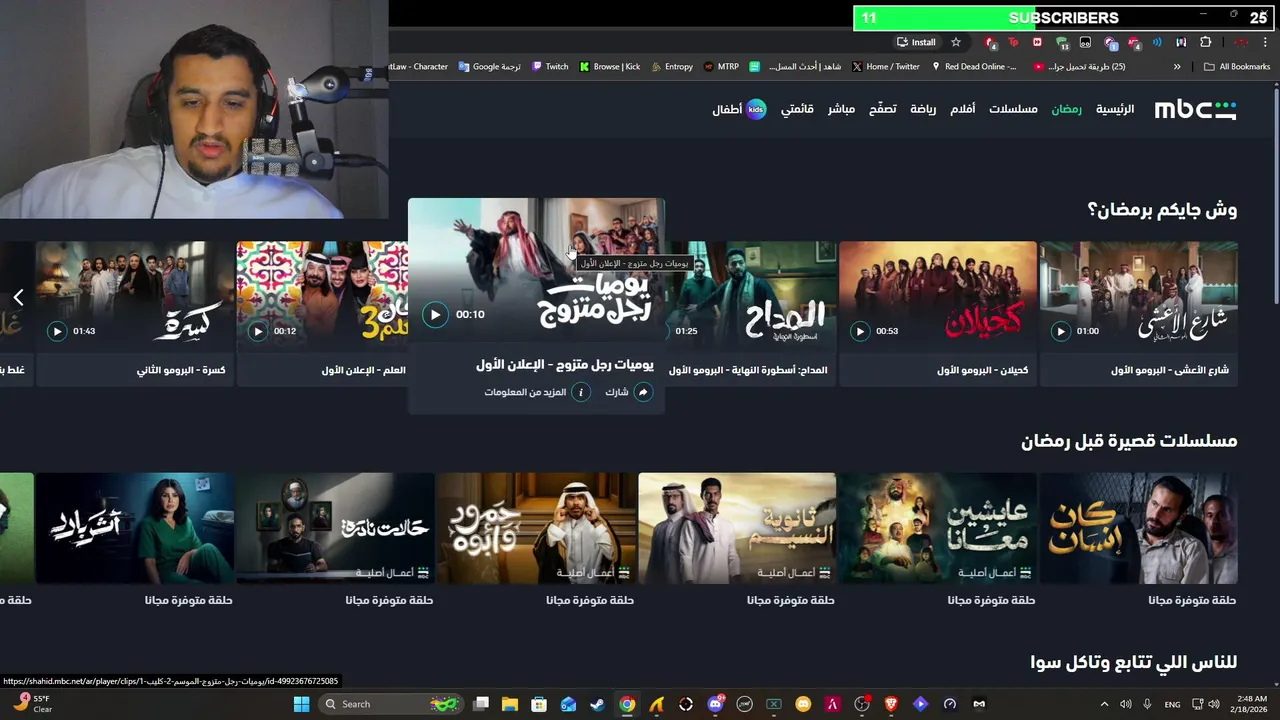The width and height of the screenshot is (1280, 720).
Task: Open the المداح أسطورة النهاية thumbnail
Action: (x=751, y=296)
